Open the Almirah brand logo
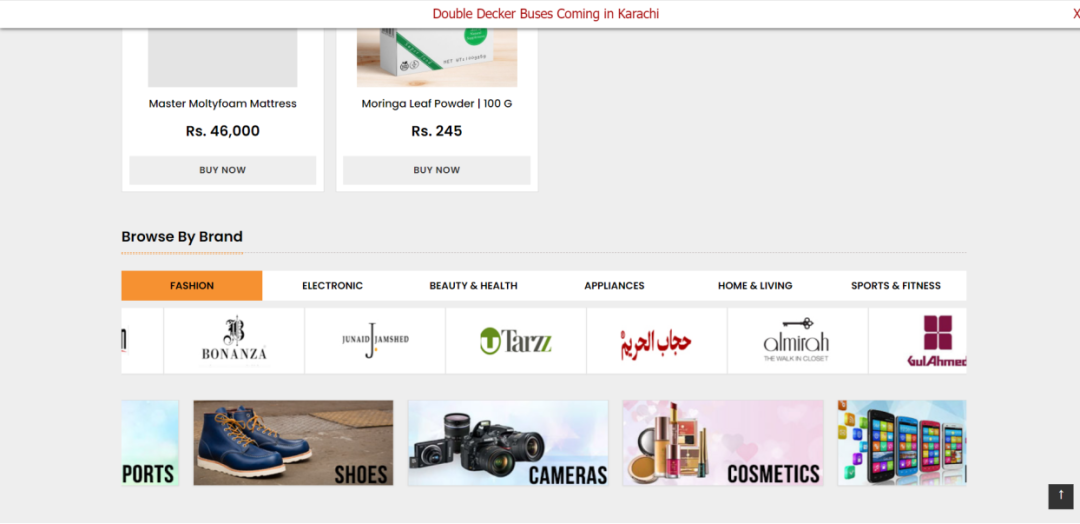The height and width of the screenshot is (524, 1080). point(798,340)
